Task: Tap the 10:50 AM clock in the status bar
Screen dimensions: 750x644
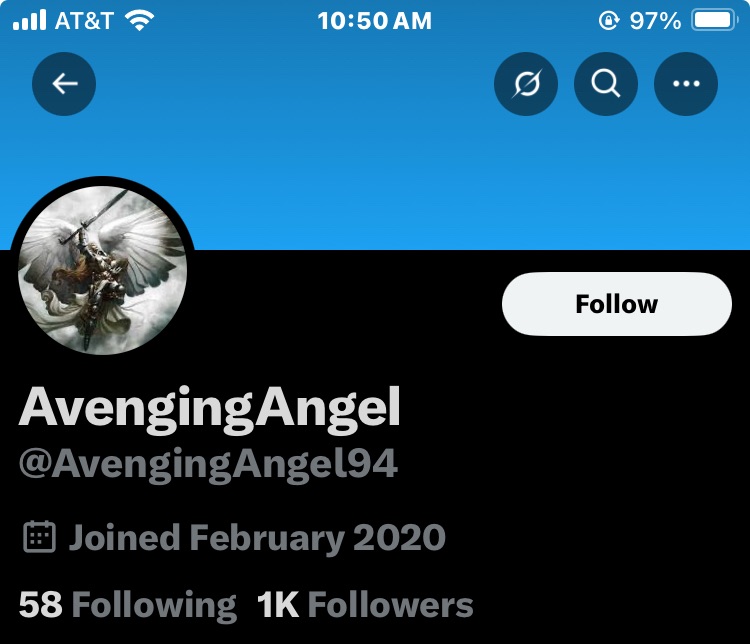Action: point(375,20)
